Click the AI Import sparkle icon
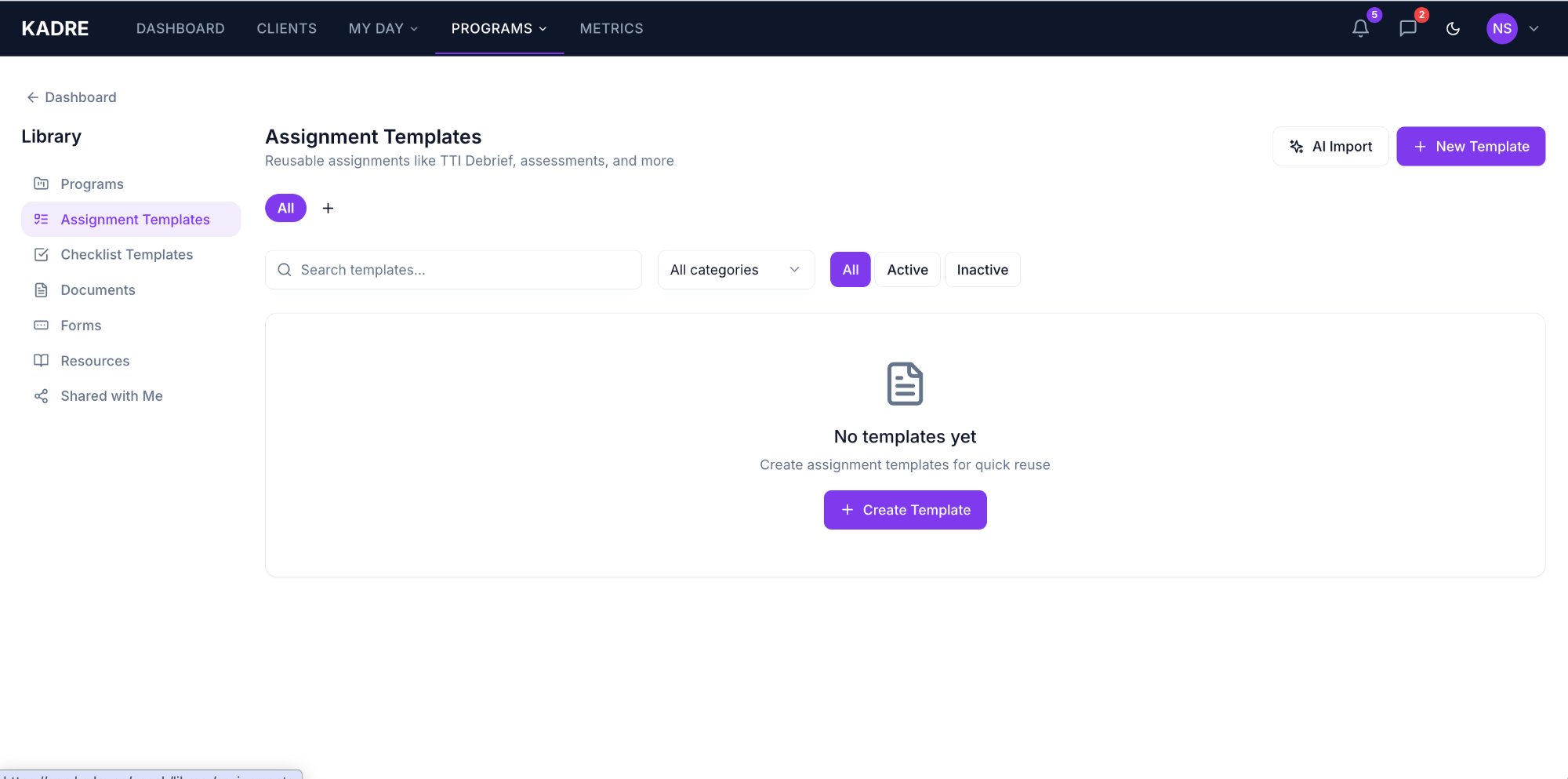Image resolution: width=1568 pixels, height=779 pixels. pyautogui.click(x=1295, y=146)
